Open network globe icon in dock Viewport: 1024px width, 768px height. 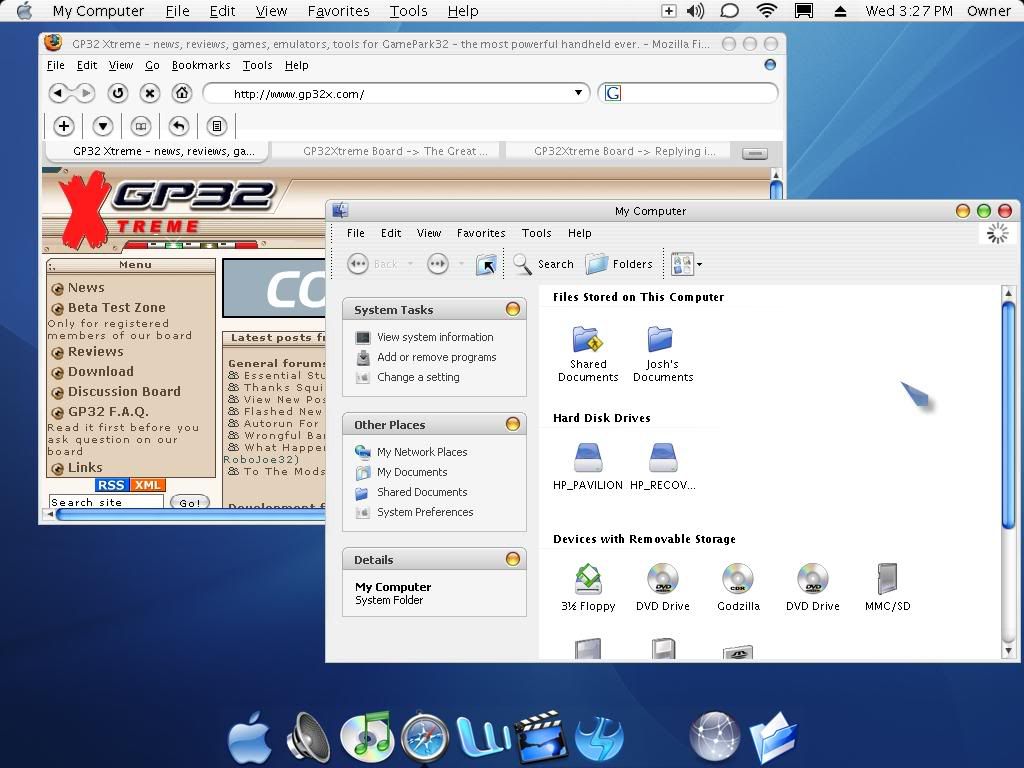[x=715, y=737]
